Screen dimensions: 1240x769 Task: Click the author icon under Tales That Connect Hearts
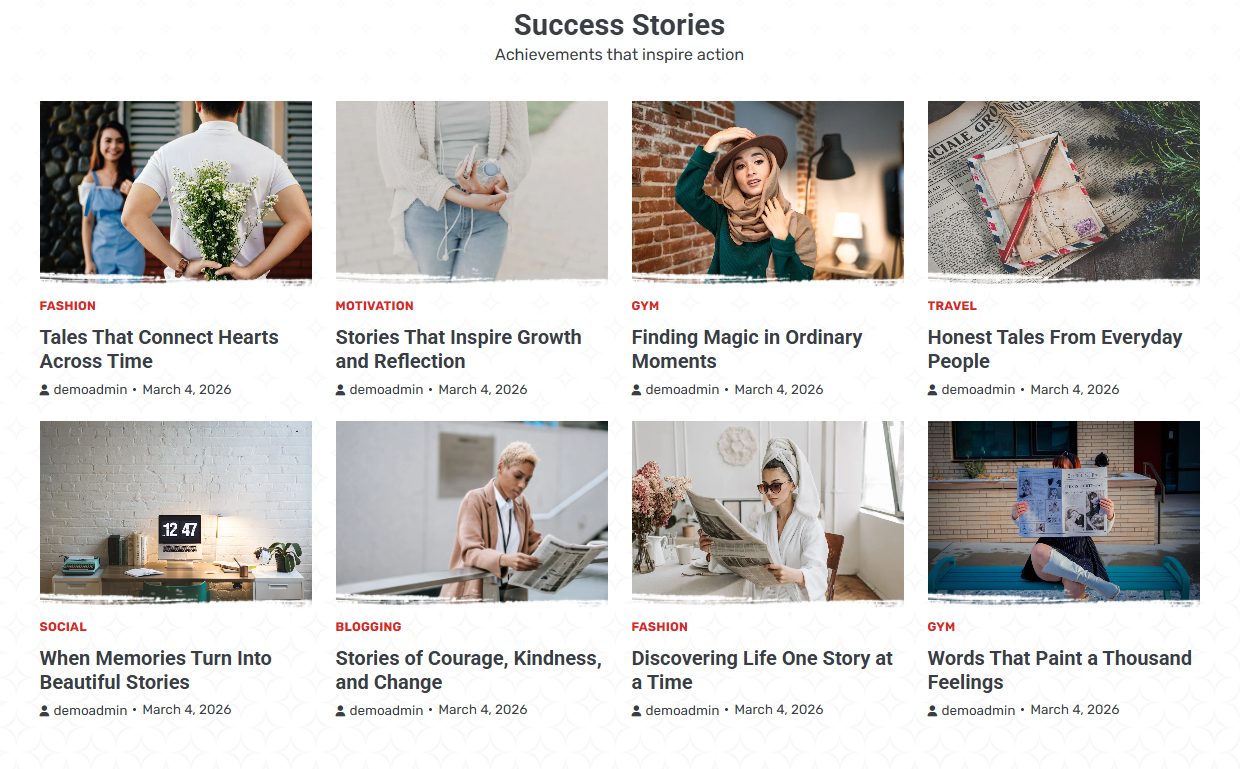point(45,390)
